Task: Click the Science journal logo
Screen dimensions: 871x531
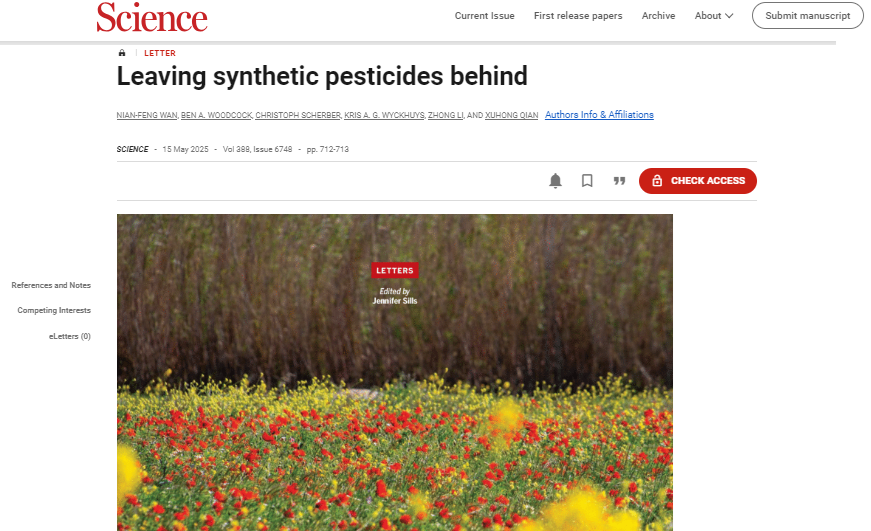Action: pos(152,17)
